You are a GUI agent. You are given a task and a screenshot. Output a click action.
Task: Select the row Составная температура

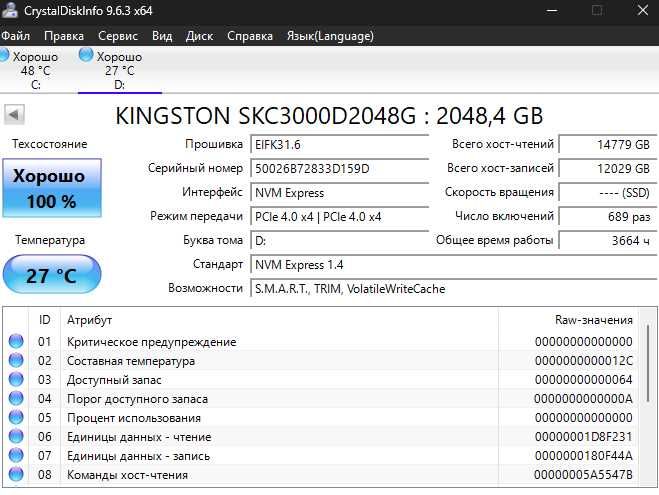[321, 361]
